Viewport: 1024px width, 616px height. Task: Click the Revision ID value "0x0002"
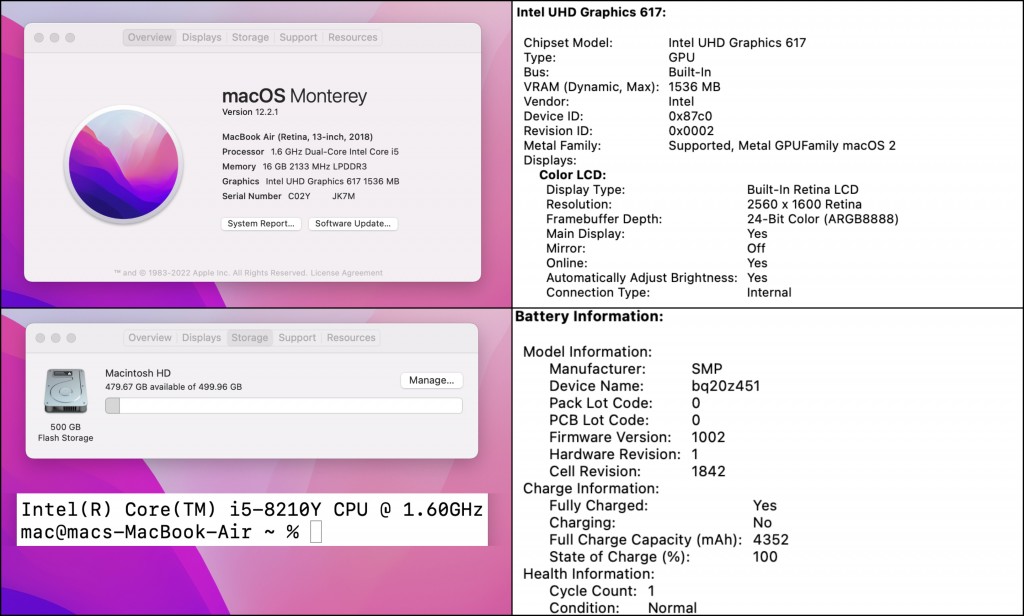click(691, 131)
